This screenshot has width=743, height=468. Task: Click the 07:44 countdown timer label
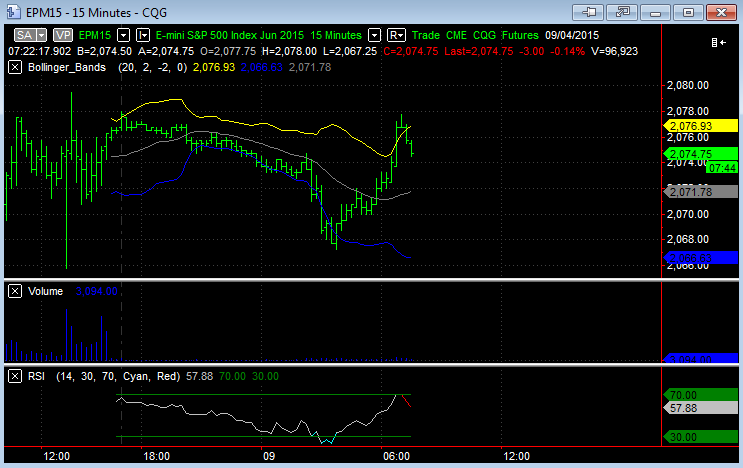tap(722, 168)
